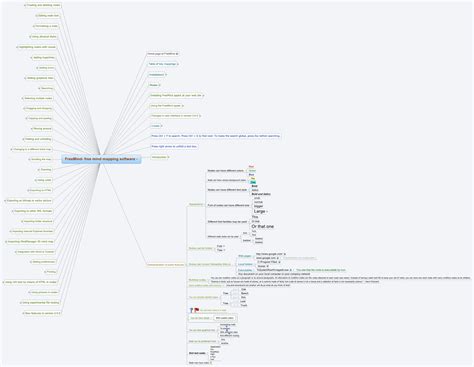Expand the fold marker beside Formatting a node
474x367 pixels.
34,26
